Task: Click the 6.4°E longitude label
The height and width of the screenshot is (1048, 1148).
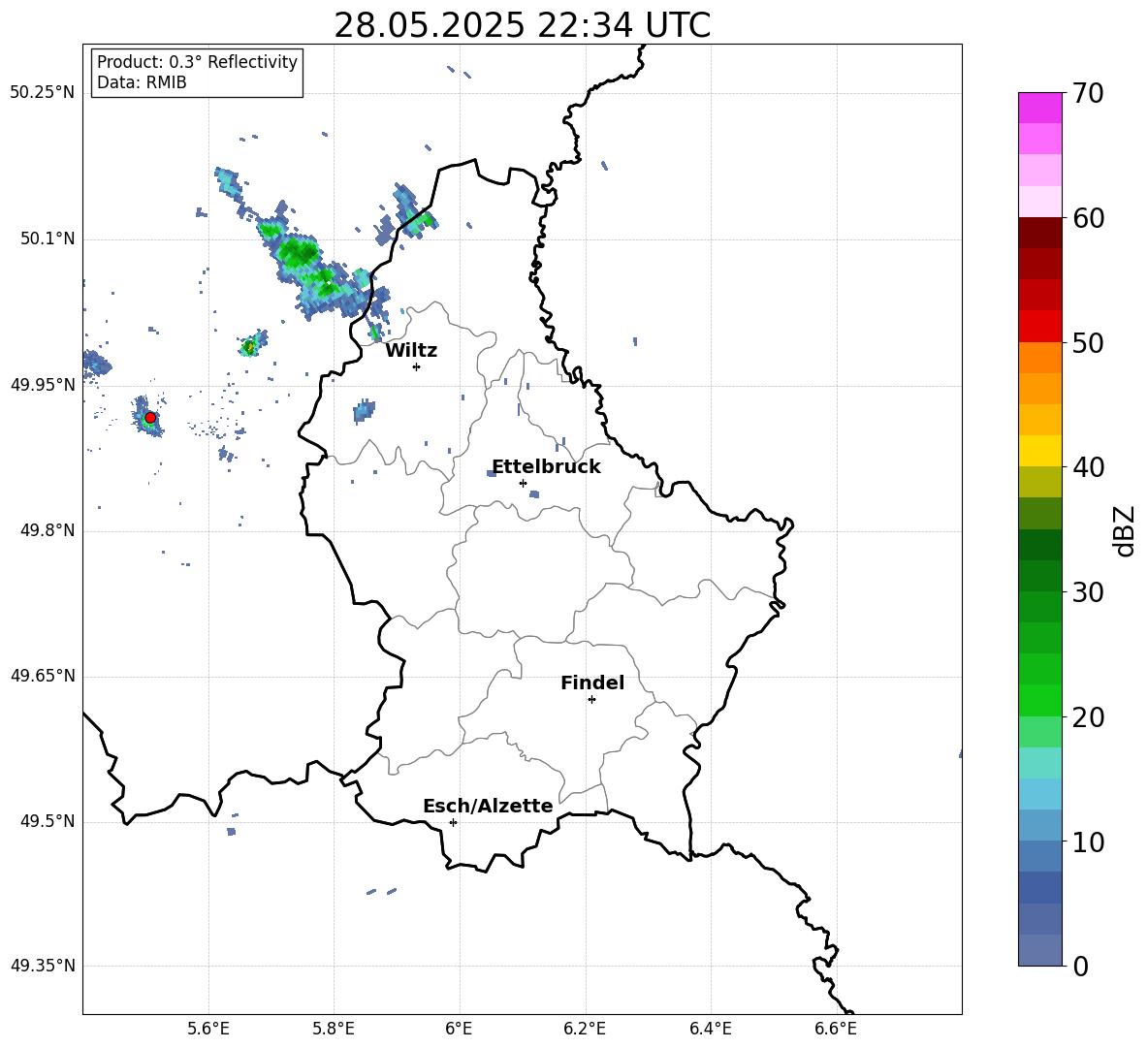Action: point(710,1029)
